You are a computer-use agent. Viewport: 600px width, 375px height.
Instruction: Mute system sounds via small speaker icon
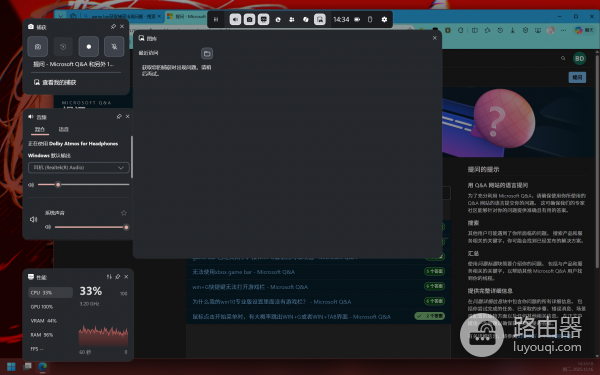tap(48, 227)
